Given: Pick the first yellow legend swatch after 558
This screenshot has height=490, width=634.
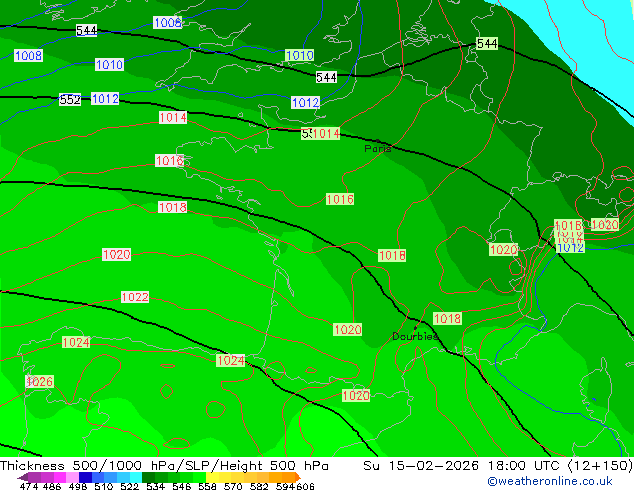Looking at the screenshot, I should tap(212, 477).
